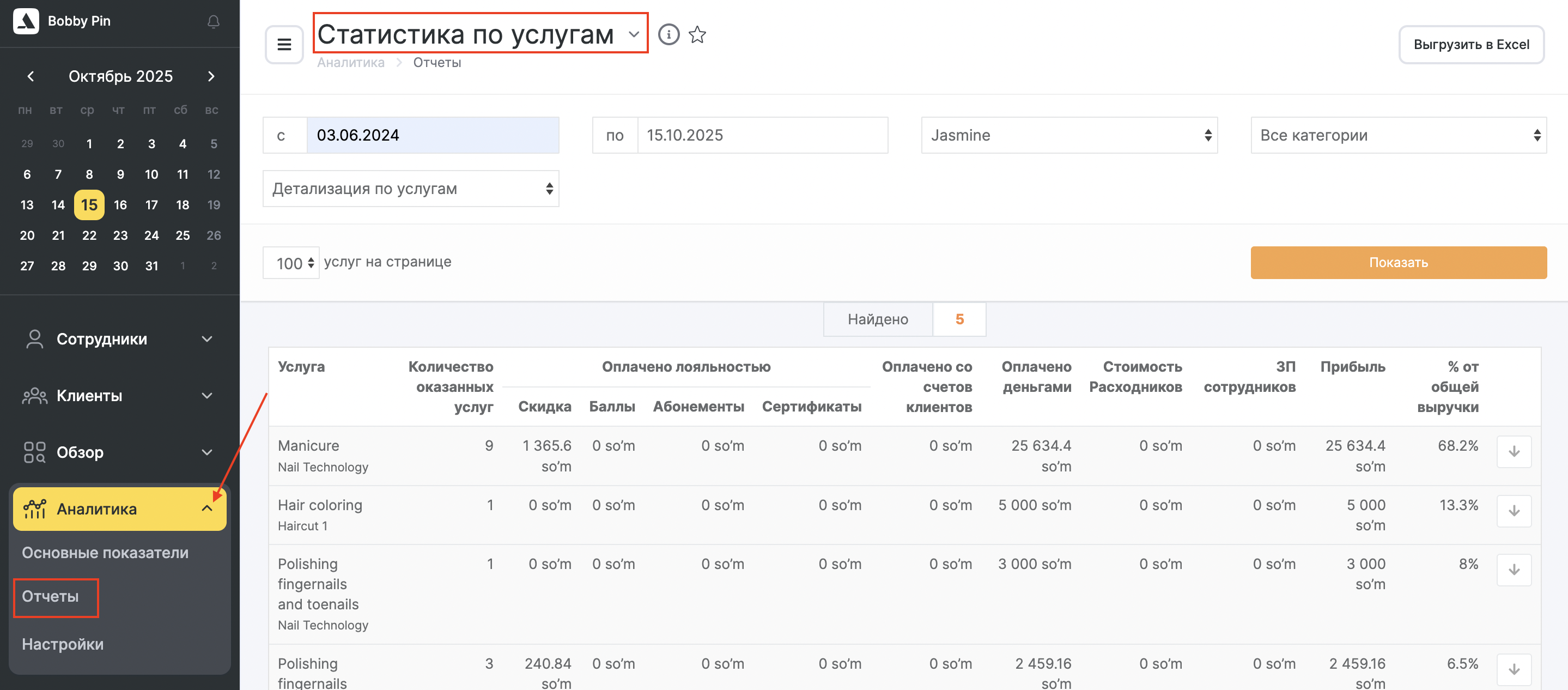Viewport: 1568px width, 690px height.
Task: Open Основные показатели menu item
Action: 105,552
